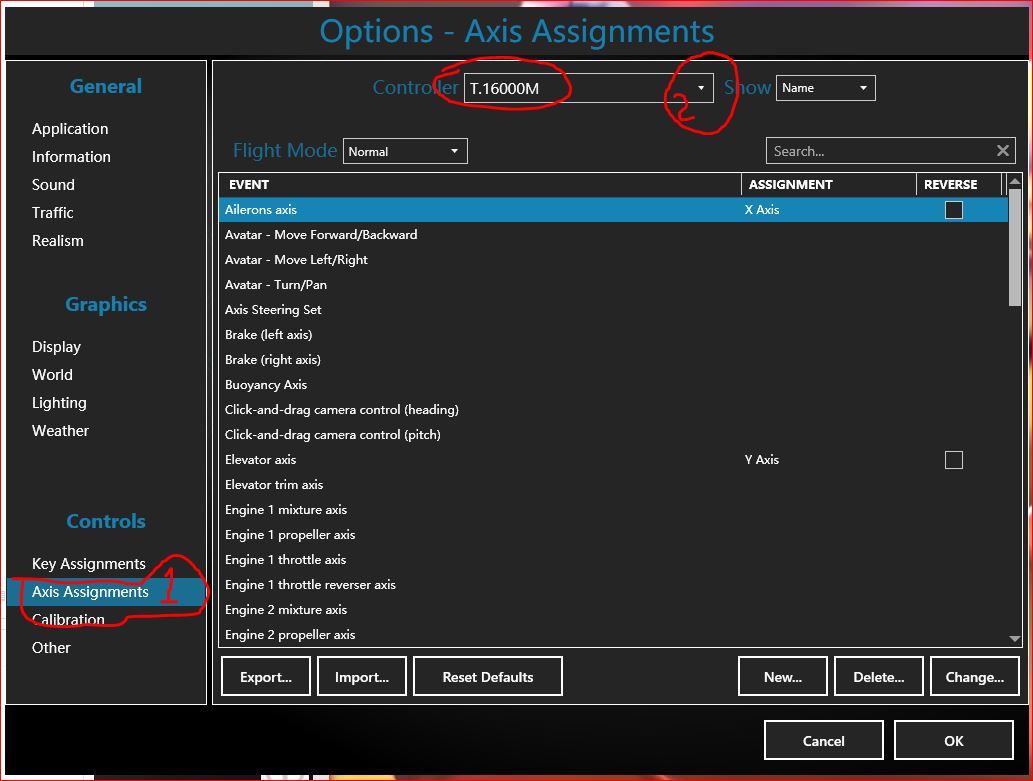
Task: Click the scrollbar down arrow
Action: 1015,638
